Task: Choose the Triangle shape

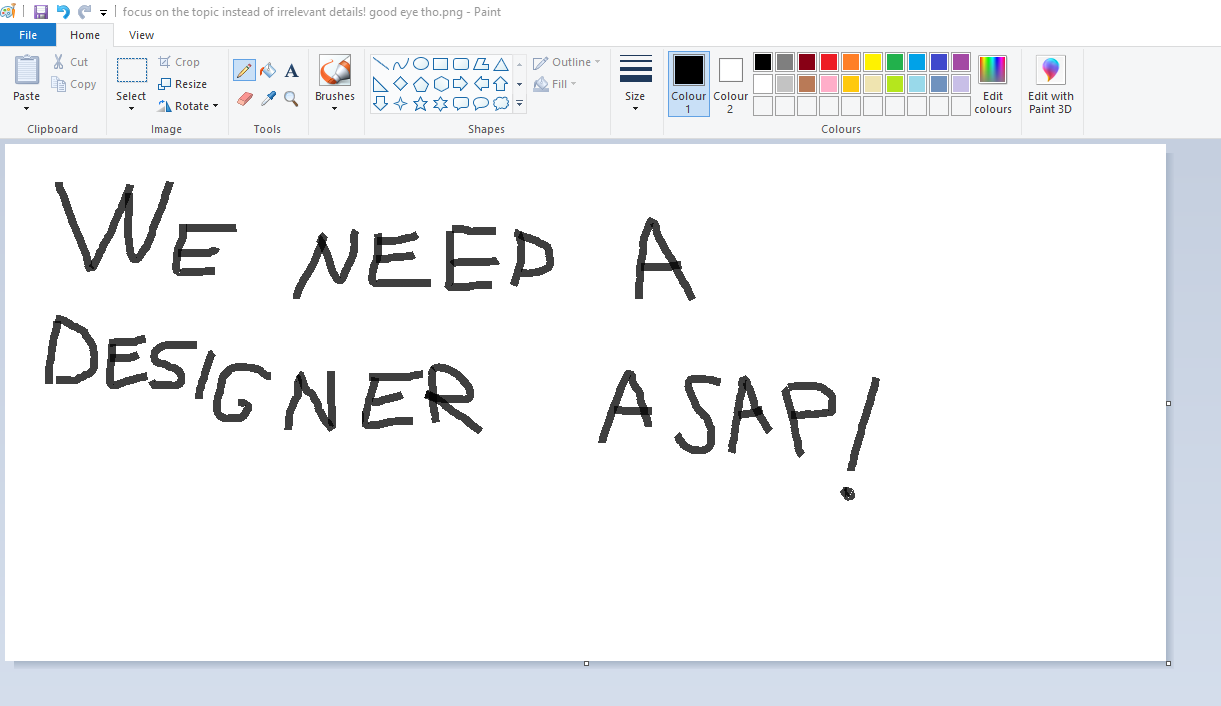Action: click(501, 64)
